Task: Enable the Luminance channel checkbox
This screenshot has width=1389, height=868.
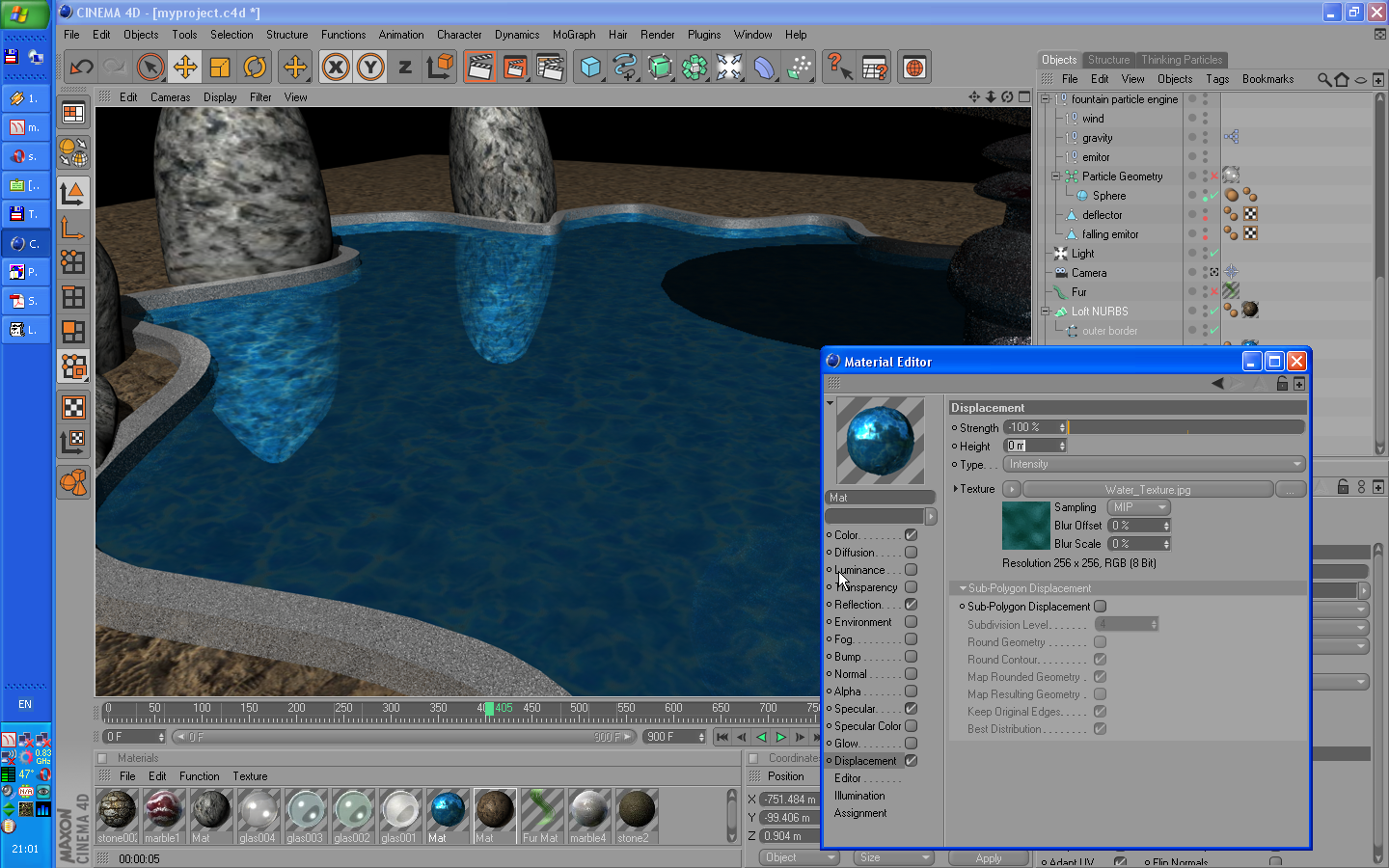Action: 911,570
